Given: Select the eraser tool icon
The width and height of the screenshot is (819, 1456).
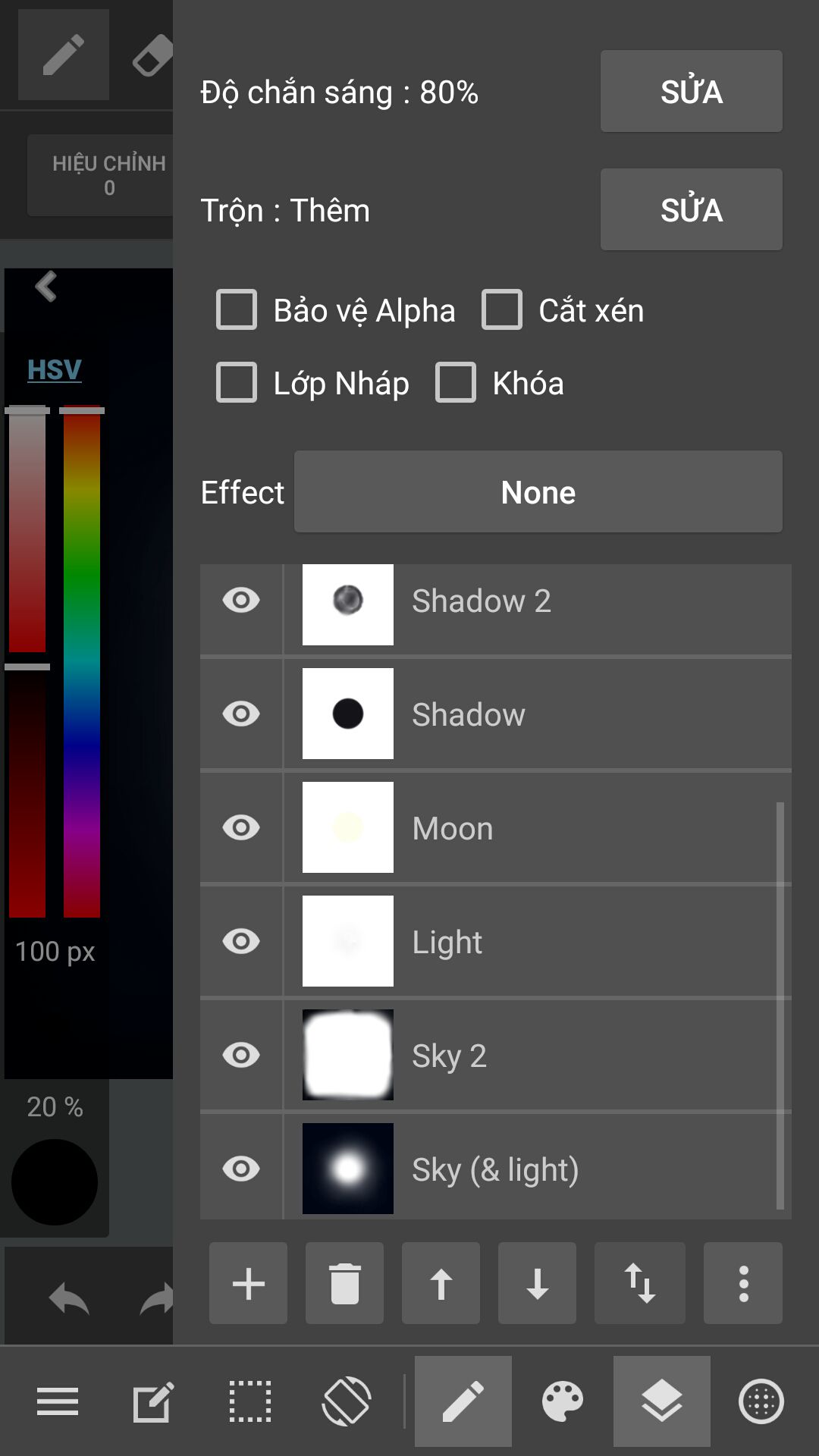Looking at the screenshot, I should (152, 55).
